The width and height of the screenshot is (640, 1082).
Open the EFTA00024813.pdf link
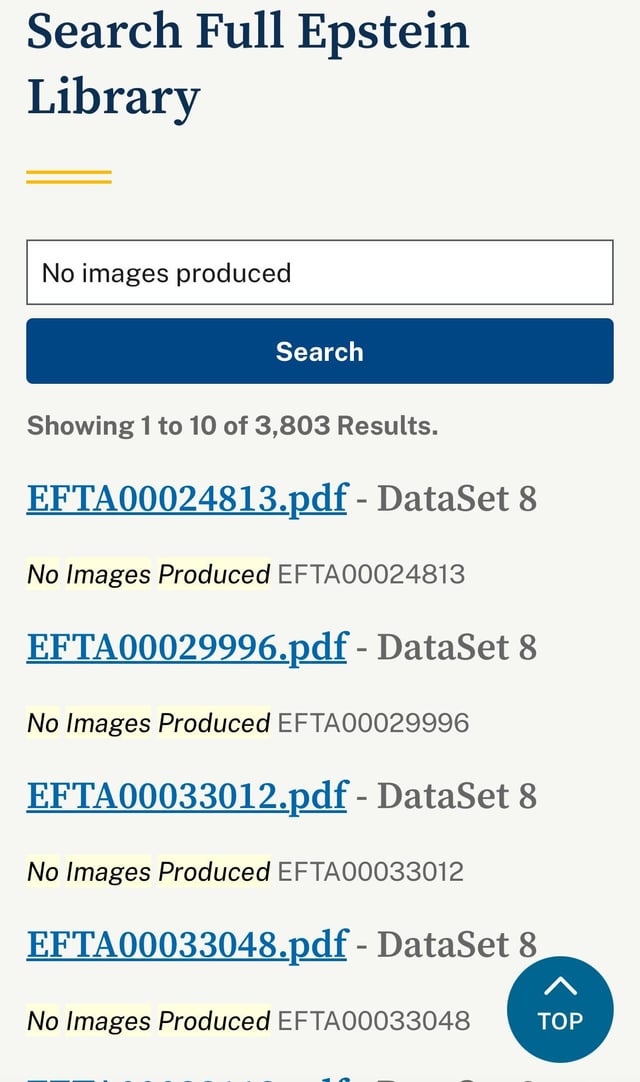187,498
